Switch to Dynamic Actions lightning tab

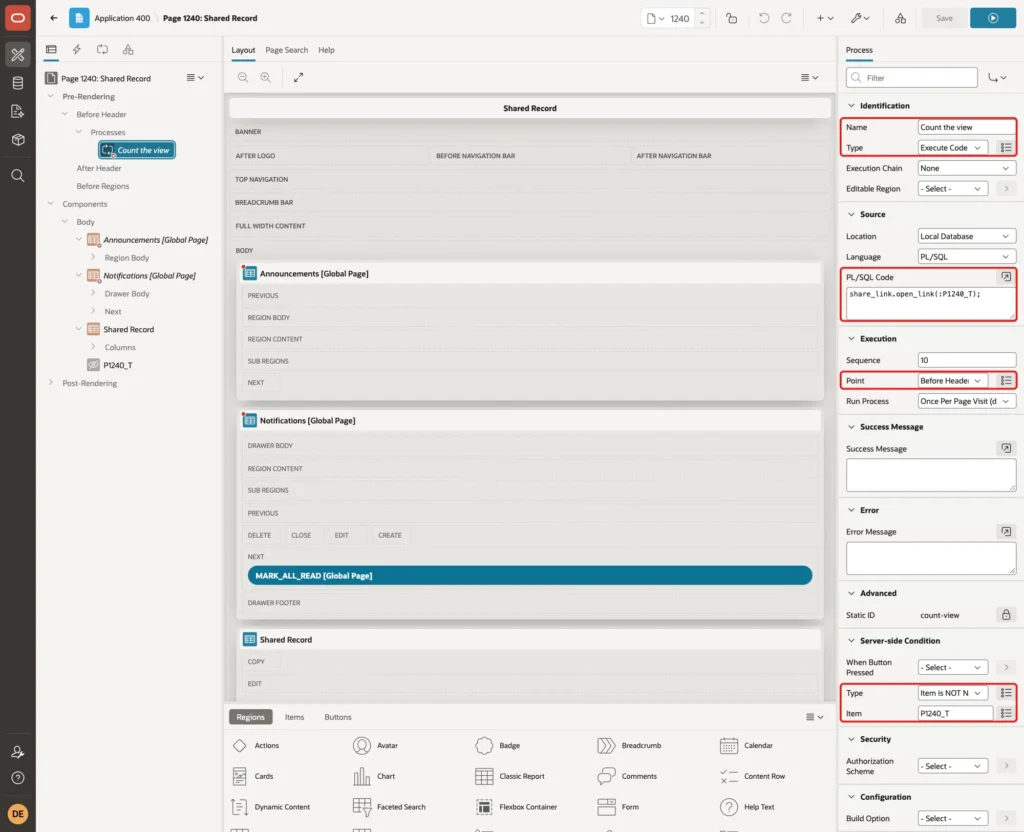click(x=76, y=50)
